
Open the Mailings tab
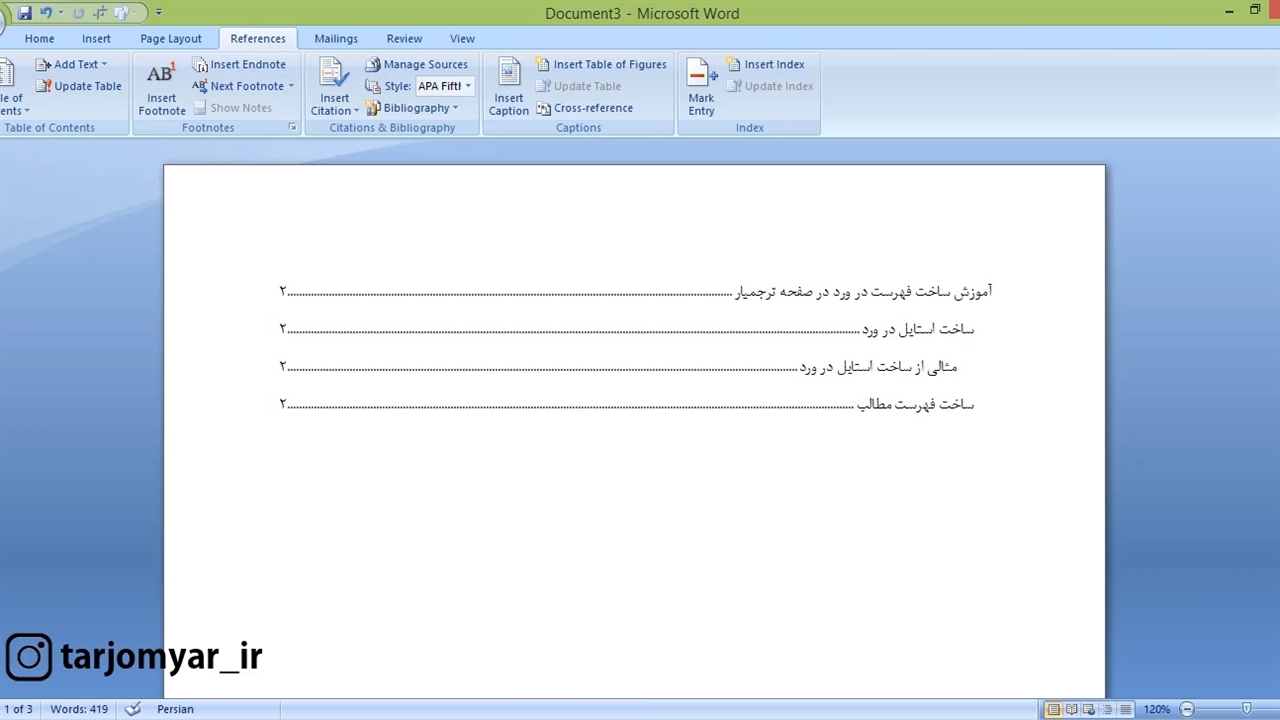pos(336,38)
